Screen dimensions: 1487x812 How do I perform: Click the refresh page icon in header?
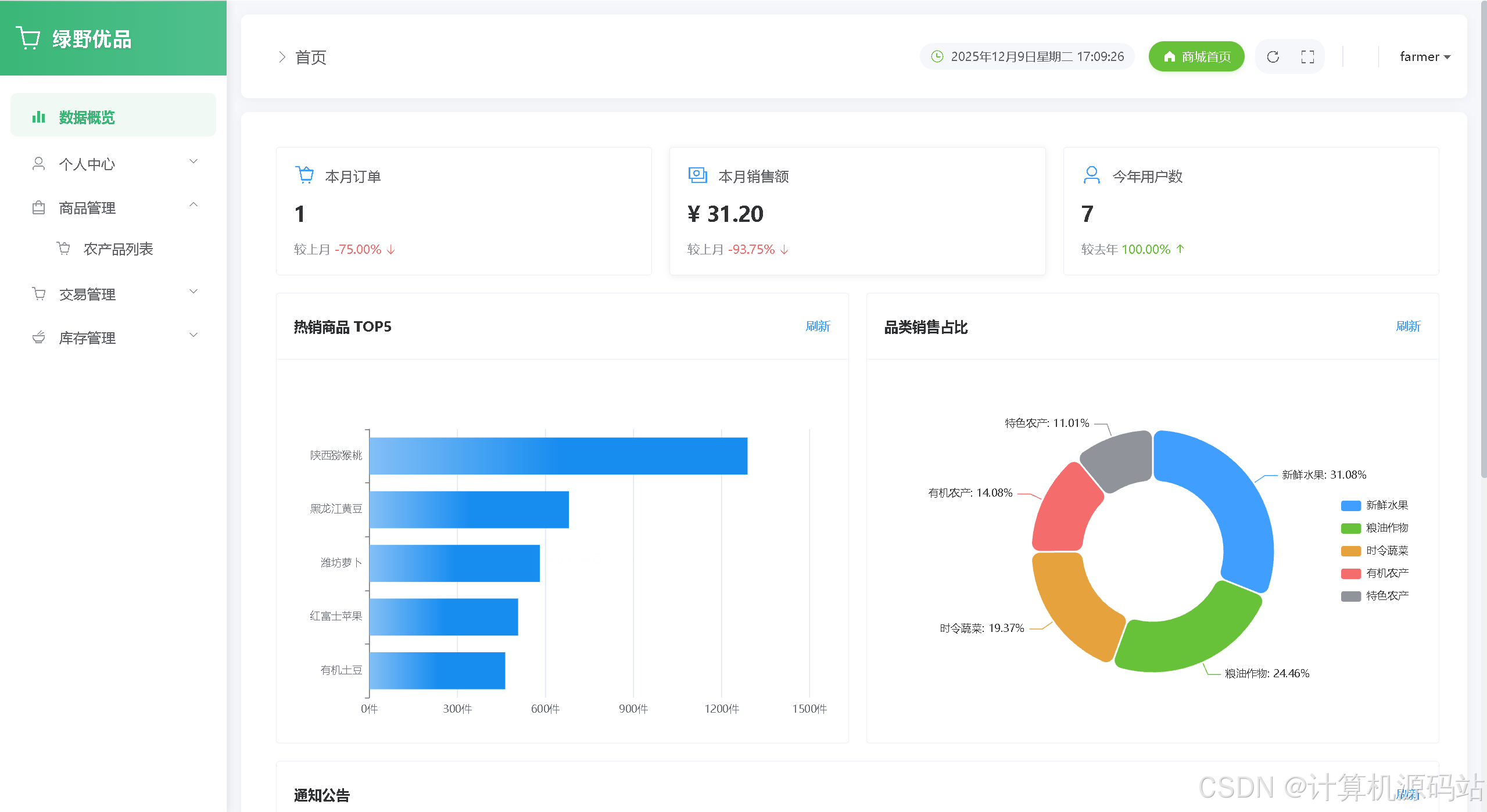(x=1273, y=57)
